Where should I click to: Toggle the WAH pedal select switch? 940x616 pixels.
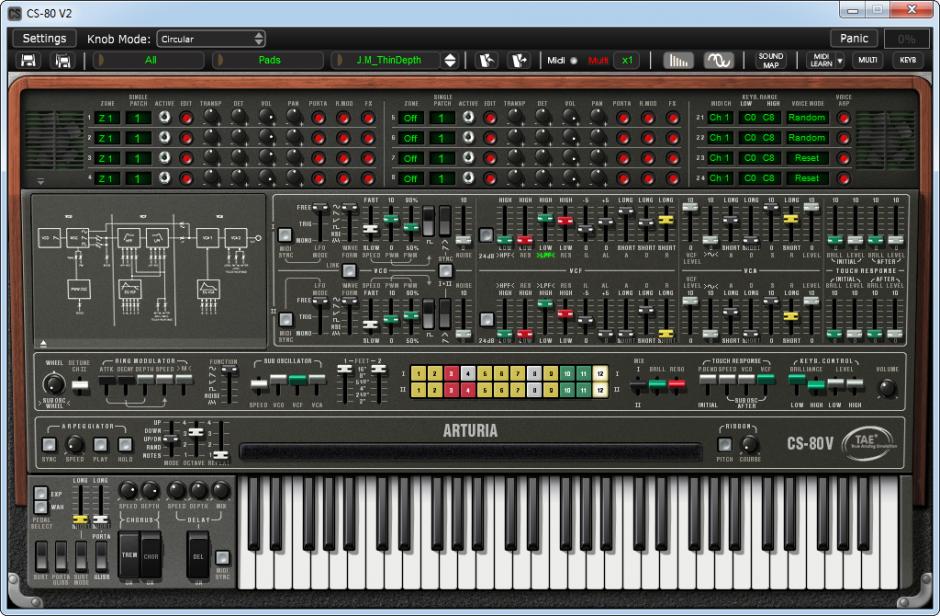(x=40, y=507)
